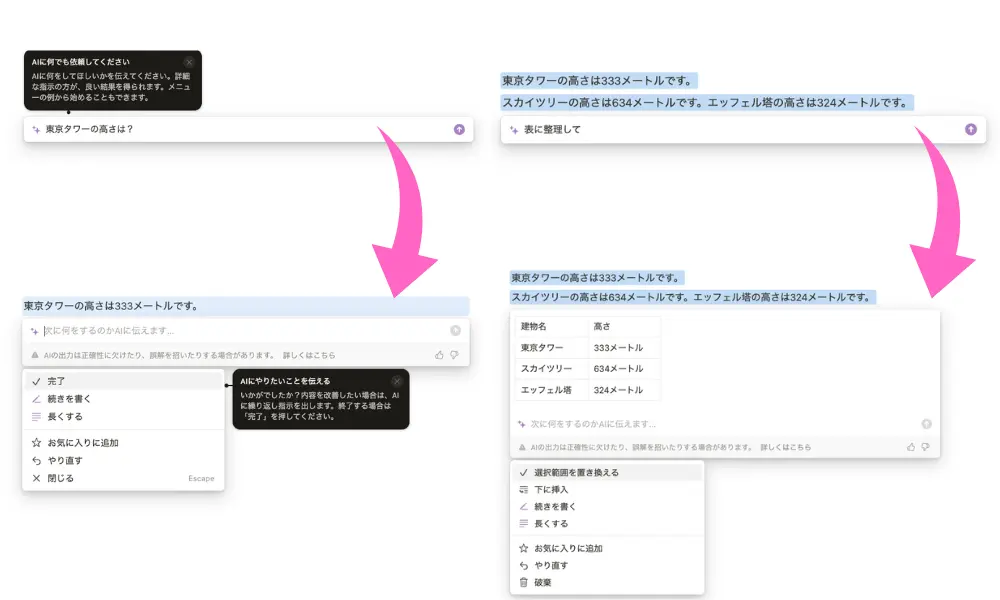The width and height of the screenshot is (1000, 600).
Task: Select "やり直す" in the menu with 閉じる
Action: click(x=123, y=460)
